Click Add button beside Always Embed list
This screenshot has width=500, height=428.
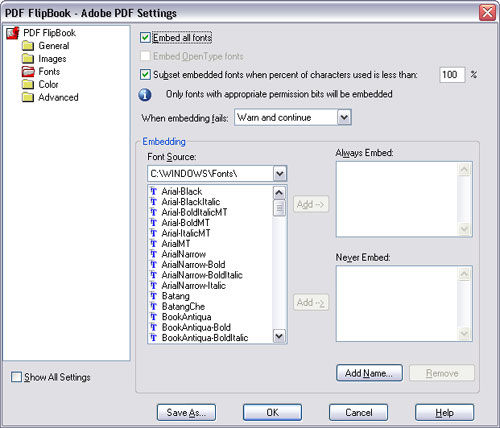tap(311, 204)
